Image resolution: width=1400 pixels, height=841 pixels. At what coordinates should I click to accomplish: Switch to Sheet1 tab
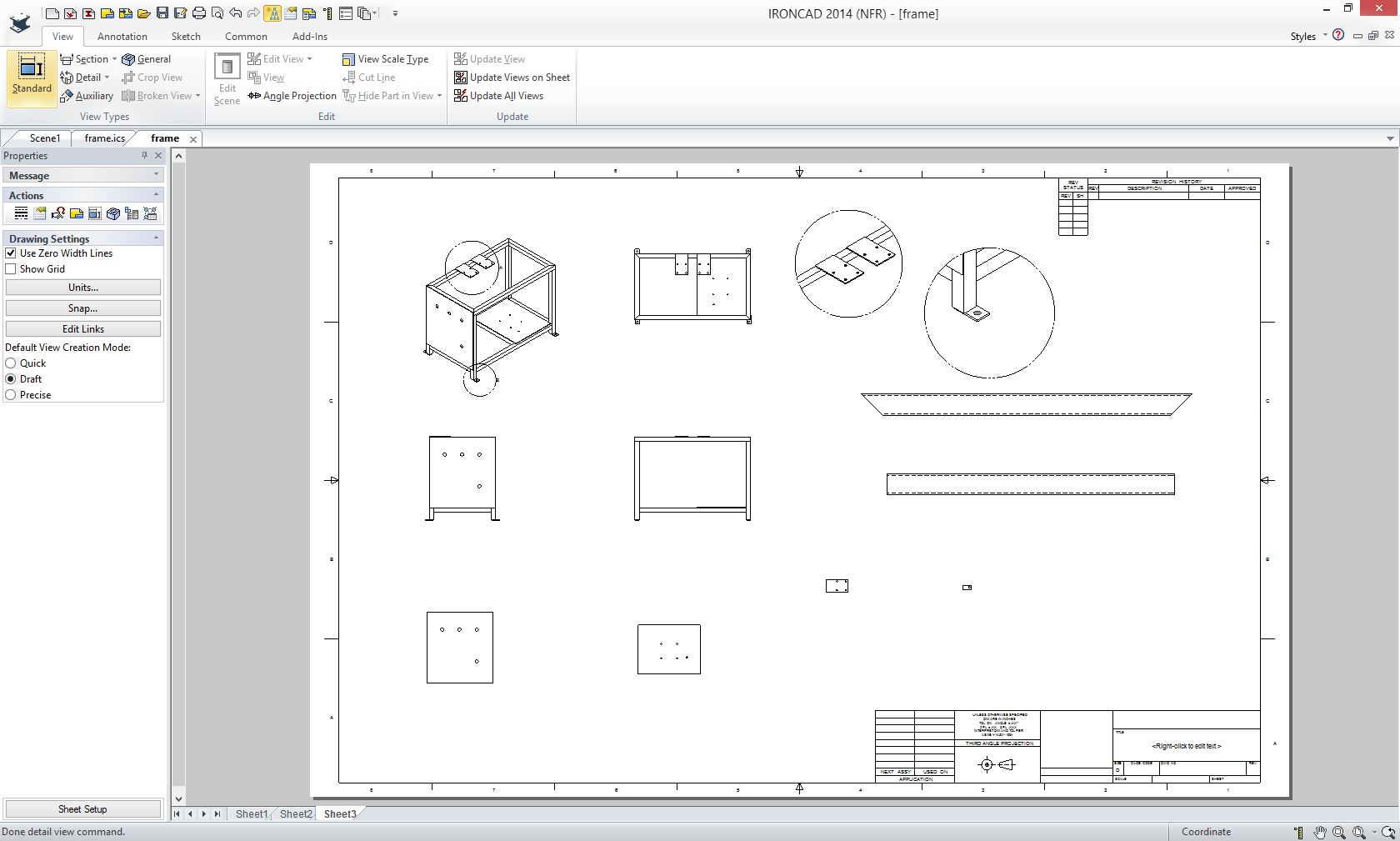point(251,814)
